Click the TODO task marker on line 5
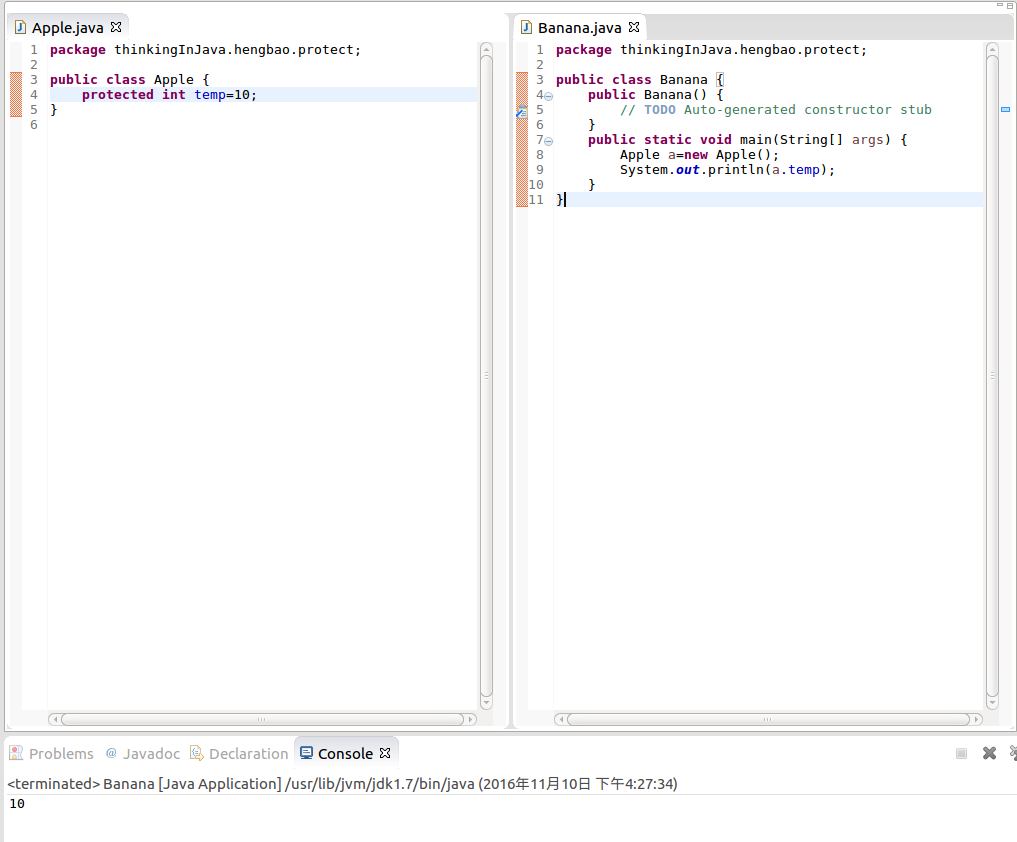Viewport: 1017px width, 842px height. 521,112
